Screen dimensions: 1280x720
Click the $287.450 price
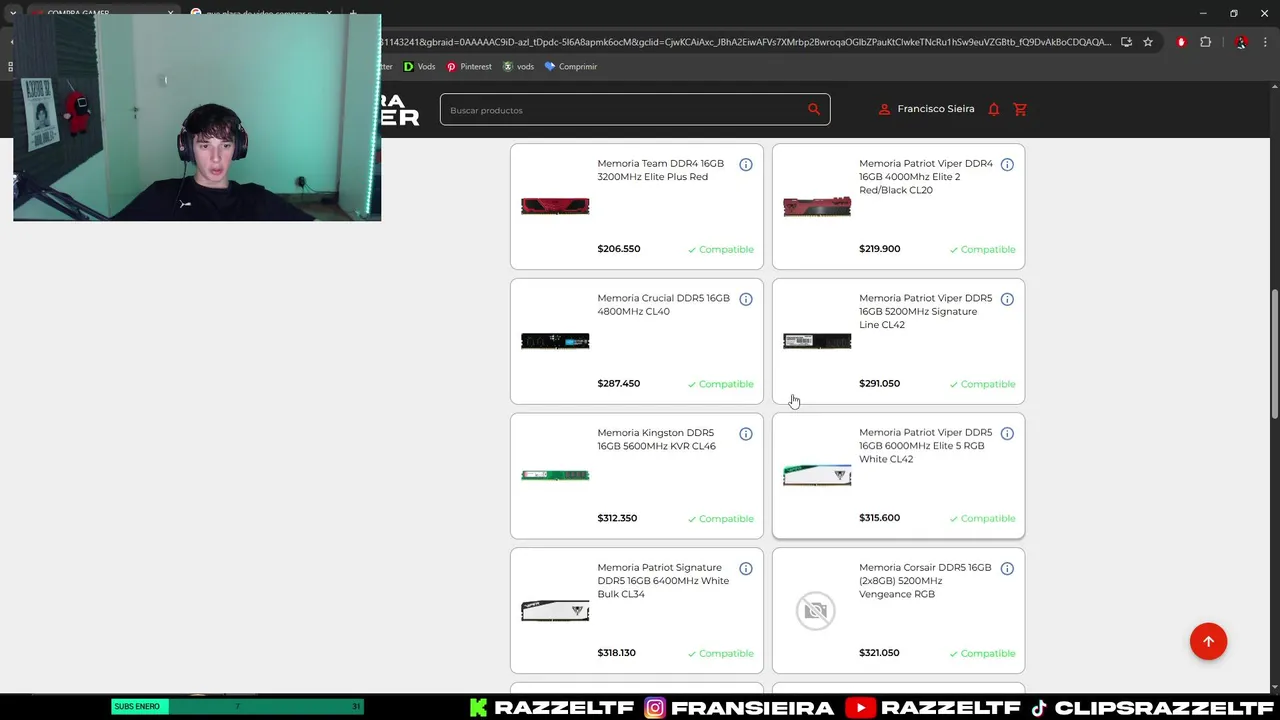tap(619, 383)
